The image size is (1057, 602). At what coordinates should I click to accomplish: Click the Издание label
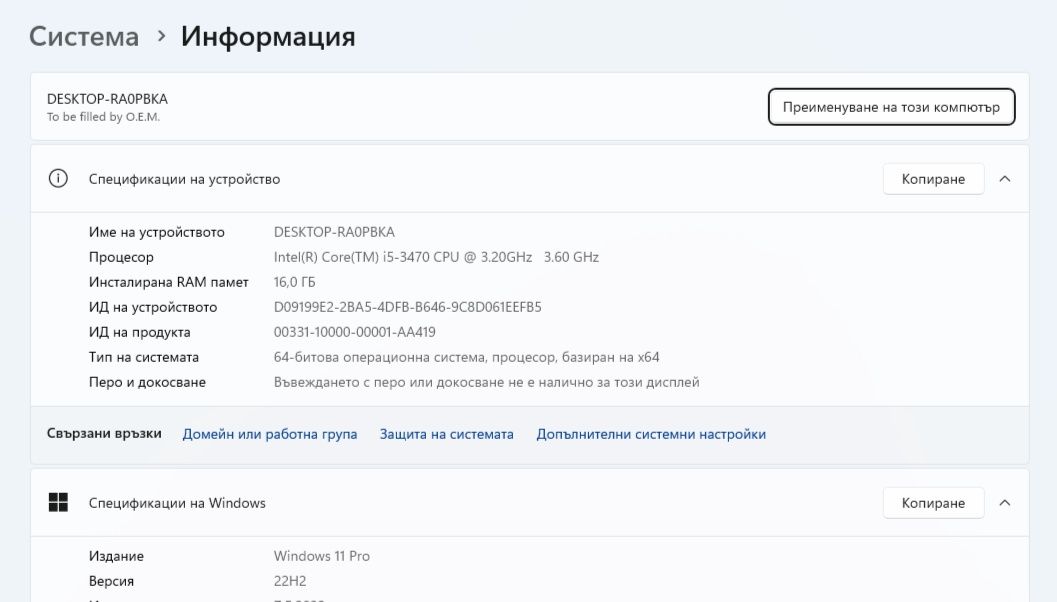(x=117, y=556)
